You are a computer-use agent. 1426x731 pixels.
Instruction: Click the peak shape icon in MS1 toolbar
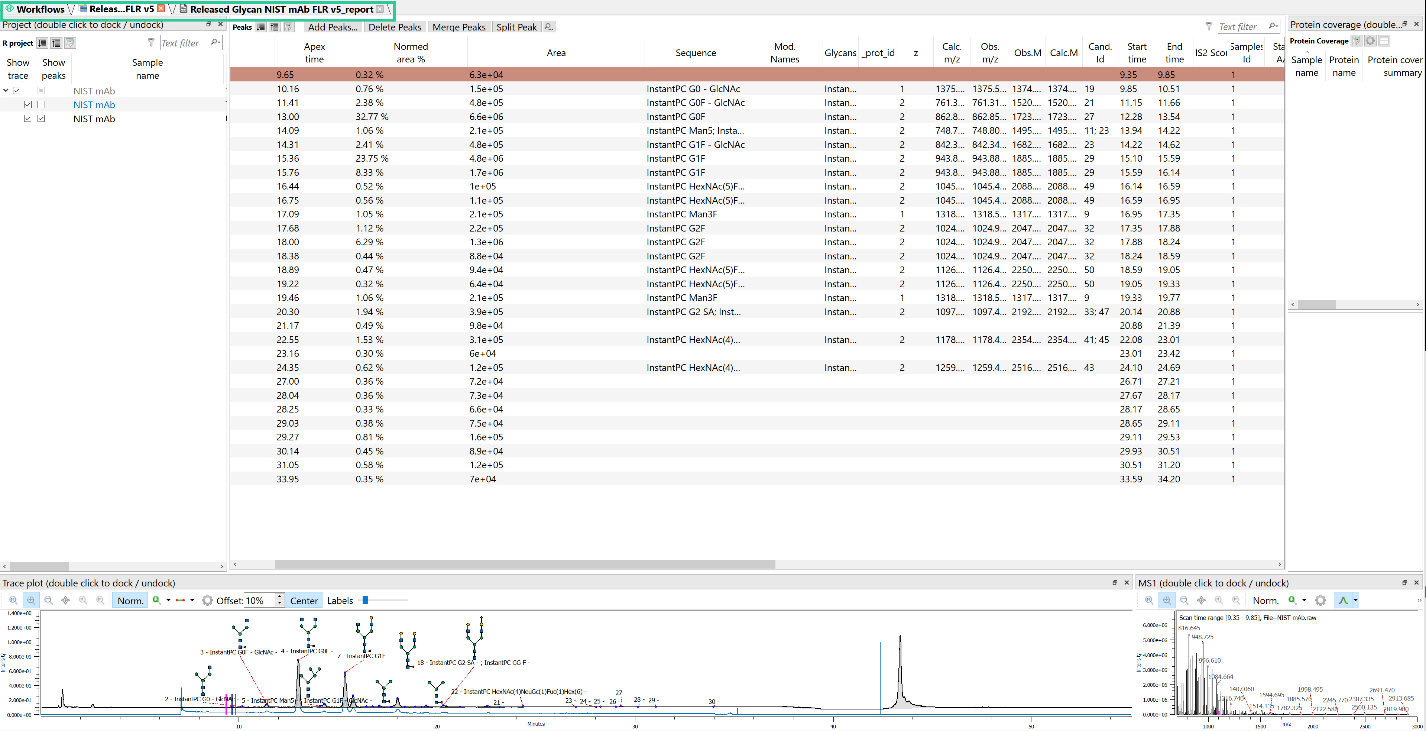(1344, 600)
